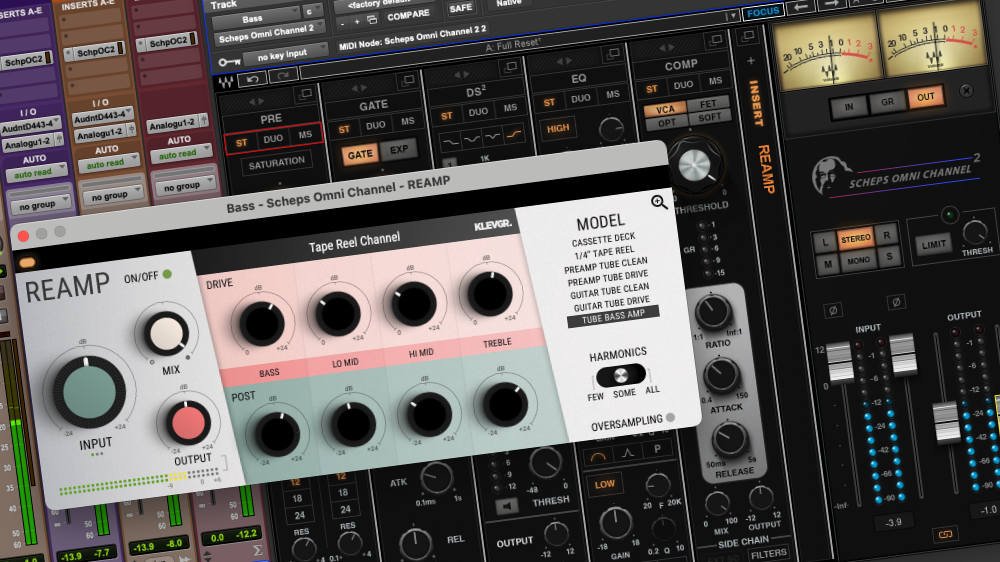This screenshot has width=1000, height=562.
Task: Open the AudntD443-4 input dropdown on first track
Action: [29, 127]
